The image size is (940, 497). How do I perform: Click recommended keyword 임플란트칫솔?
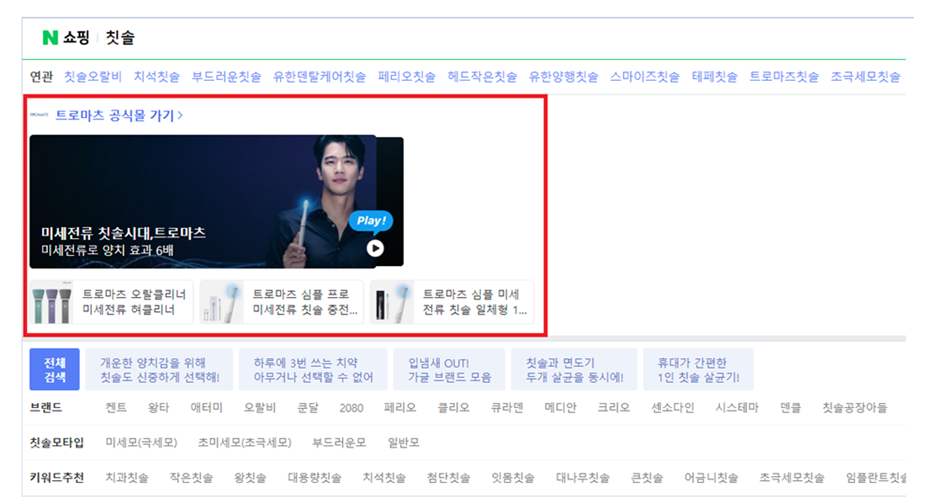click(x=875, y=478)
